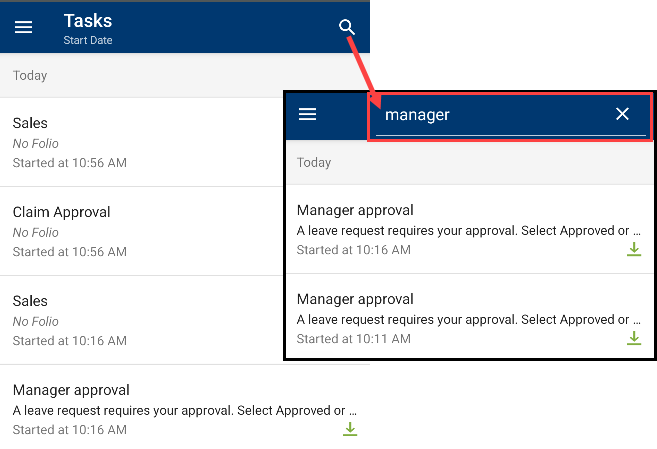Click the Today group header in main list
Viewport: 657px width, 449px height.
click(142, 75)
